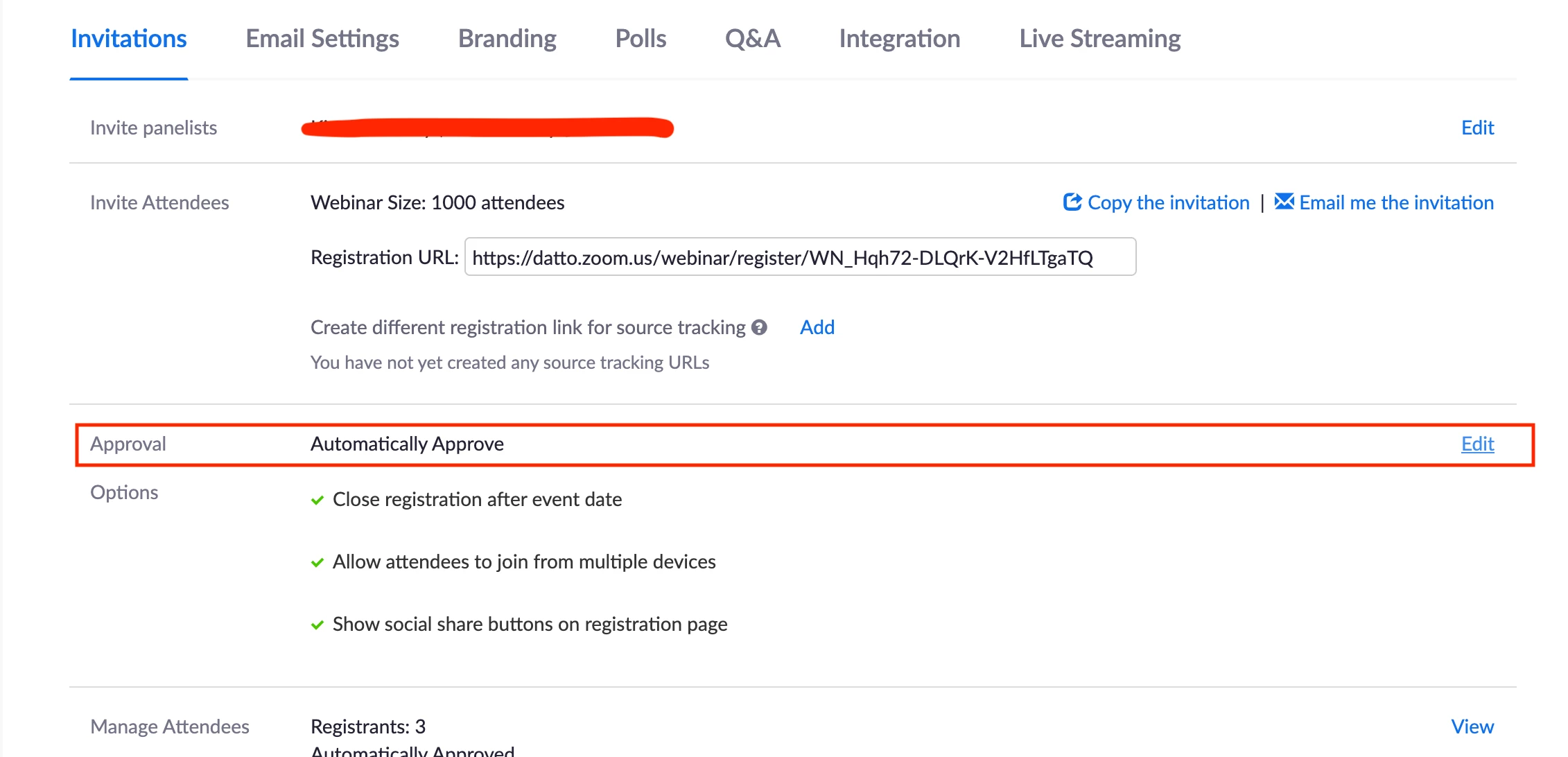The height and width of the screenshot is (757, 1568).
Task: Click the checkmark beside multiple devices option
Action: coord(317,562)
